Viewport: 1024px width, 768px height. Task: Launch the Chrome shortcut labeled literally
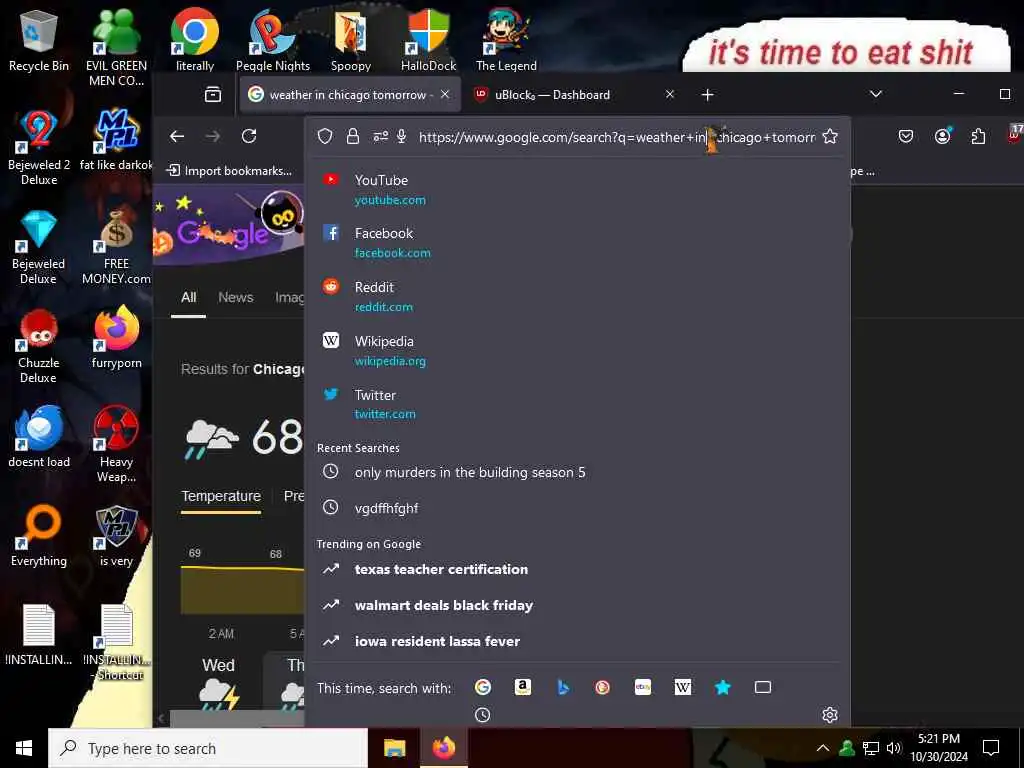point(195,39)
